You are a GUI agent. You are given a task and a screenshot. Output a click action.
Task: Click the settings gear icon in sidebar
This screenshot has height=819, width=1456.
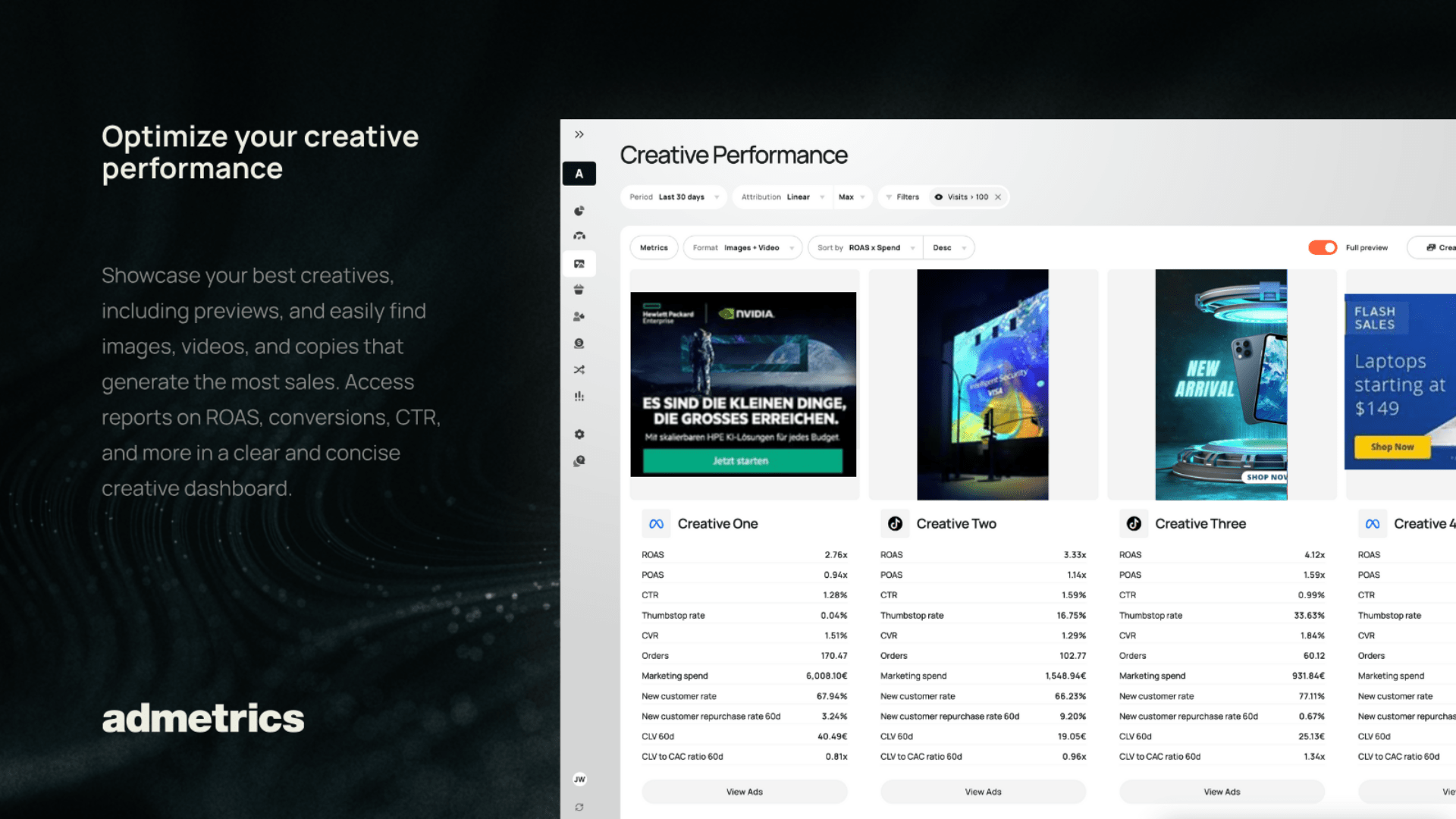click(580, 434)
